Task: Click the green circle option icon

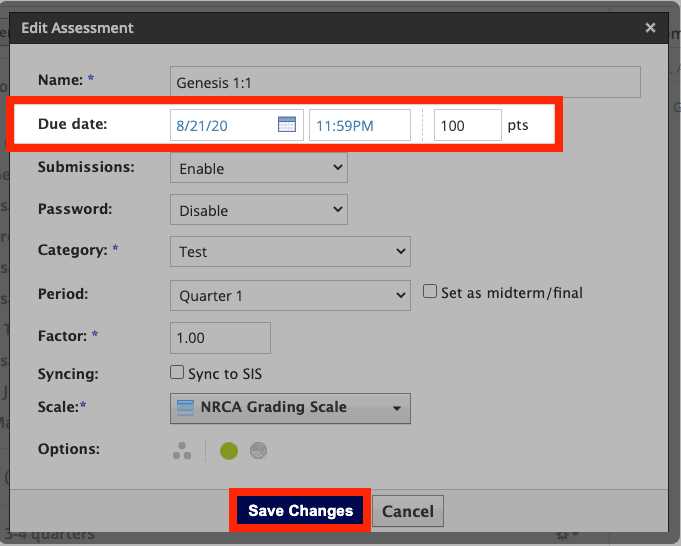Action: coord(229,451)
